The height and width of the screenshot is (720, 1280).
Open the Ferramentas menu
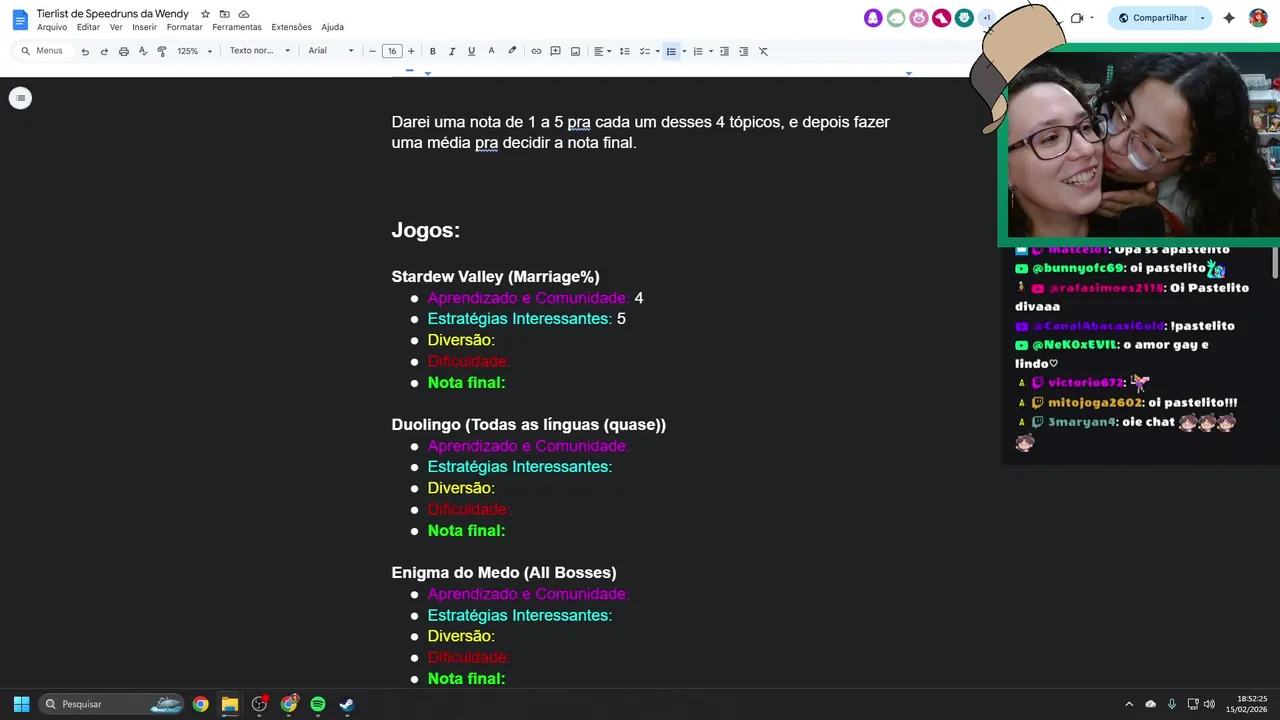pyautogui.click(x=237, y=27)
